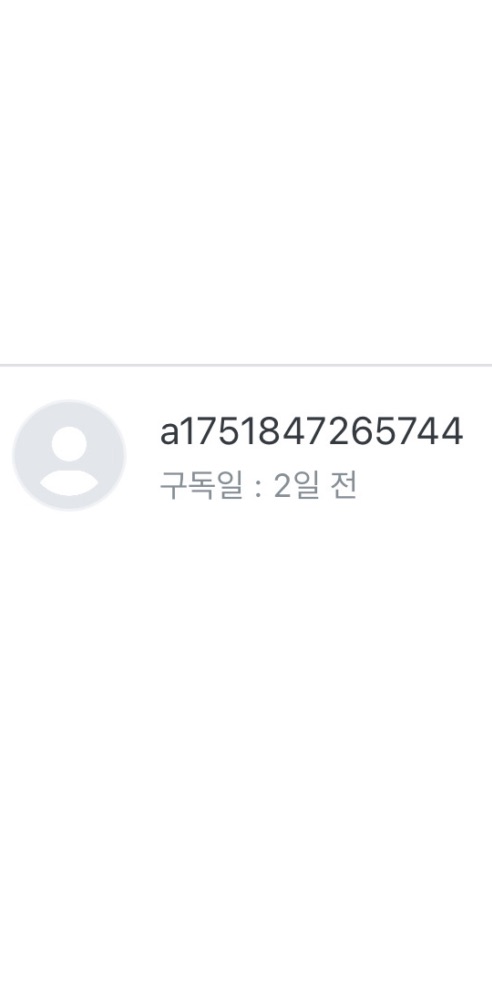Image resolution: width=492 pixels, height=984 pixels.
Task: Select the '구독일 : 2일 전' subscription date text
Action: [x=258, y=486]
